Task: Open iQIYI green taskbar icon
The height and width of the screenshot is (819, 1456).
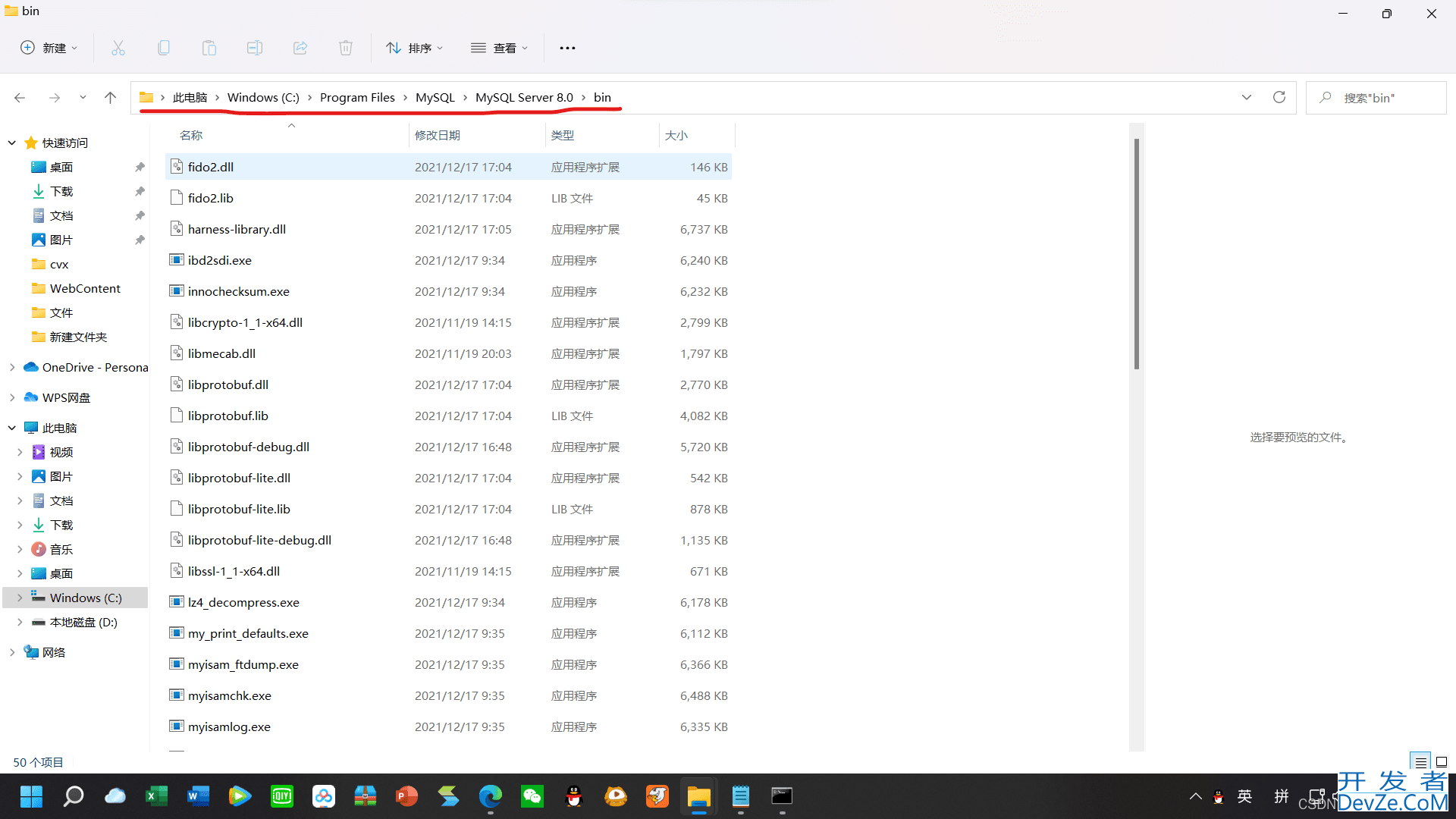Action: point(282,796)
